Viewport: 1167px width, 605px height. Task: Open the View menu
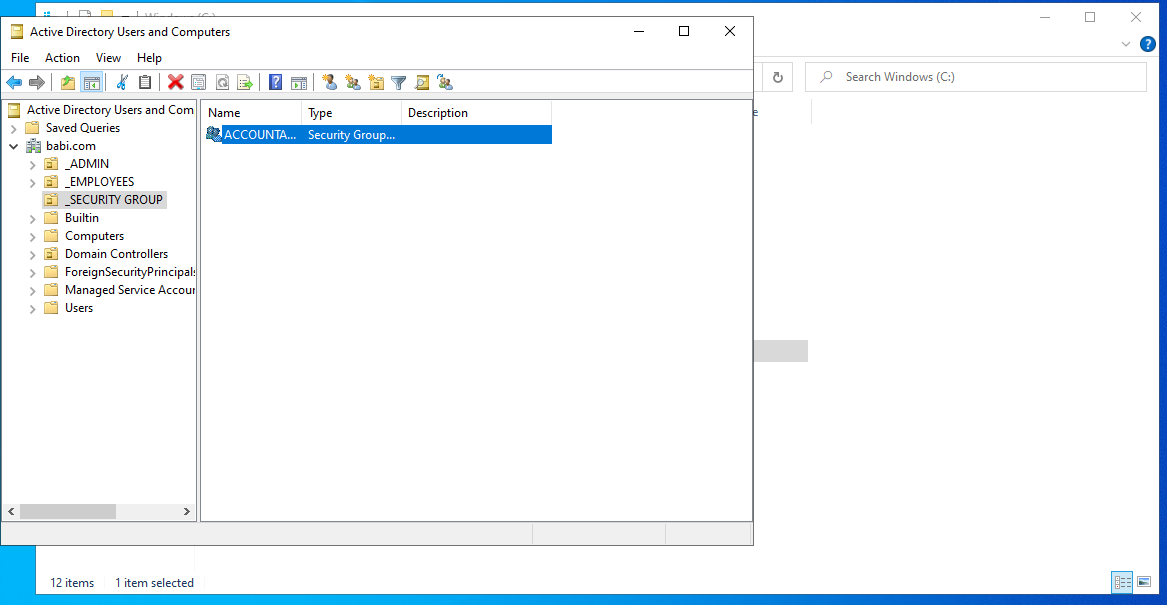coord(108,57)
